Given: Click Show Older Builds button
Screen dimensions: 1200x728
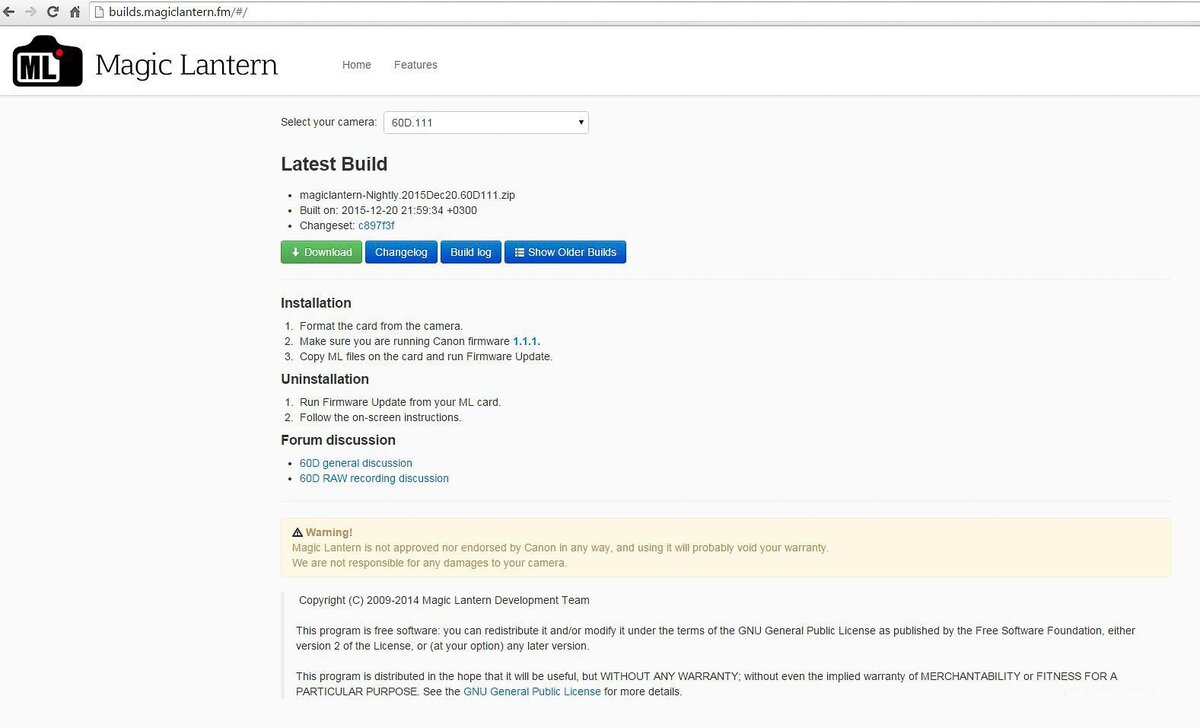Looking at the screenshot, I should click(x=565, y=252).
